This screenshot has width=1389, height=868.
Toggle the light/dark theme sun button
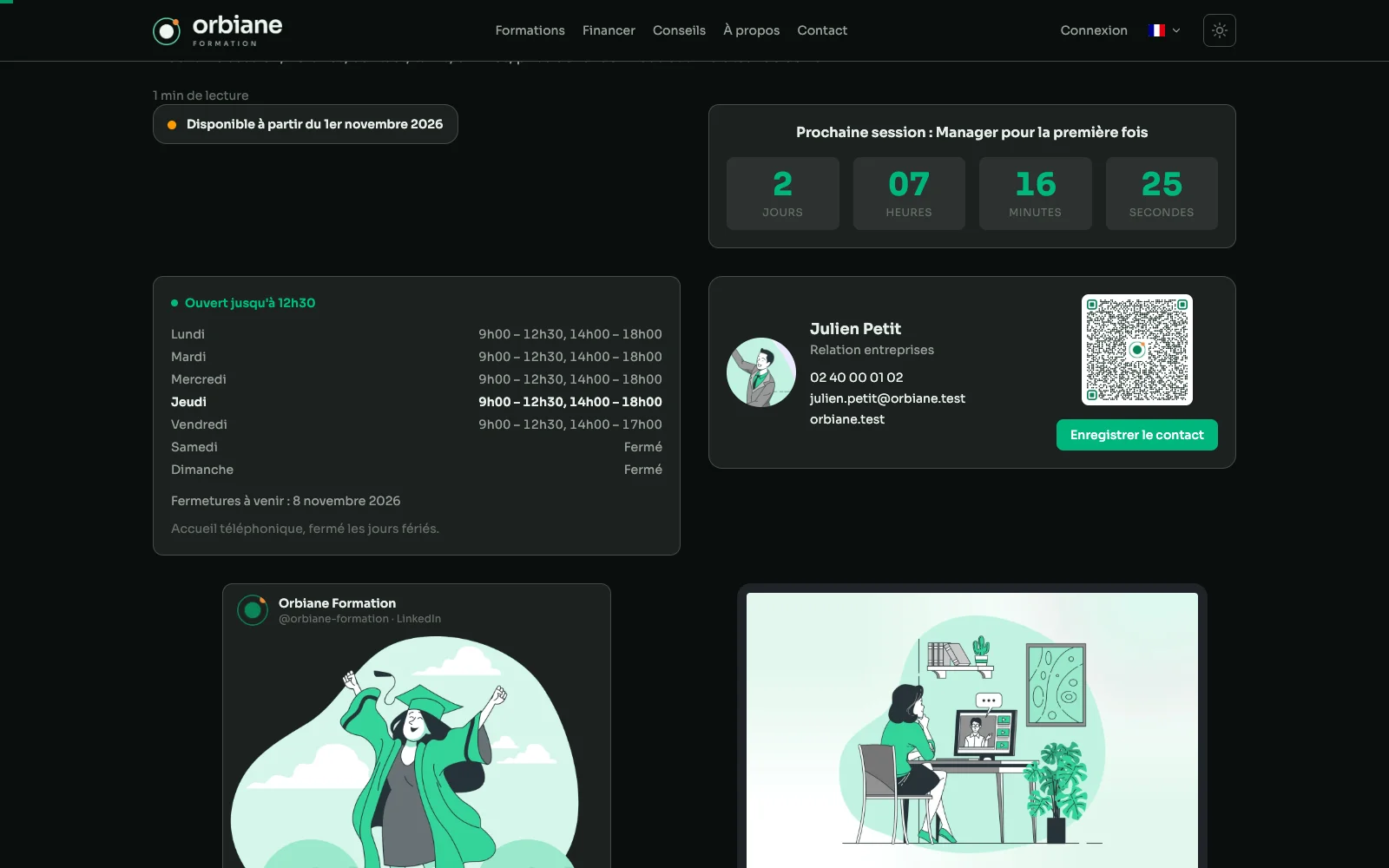(1219, 30)
